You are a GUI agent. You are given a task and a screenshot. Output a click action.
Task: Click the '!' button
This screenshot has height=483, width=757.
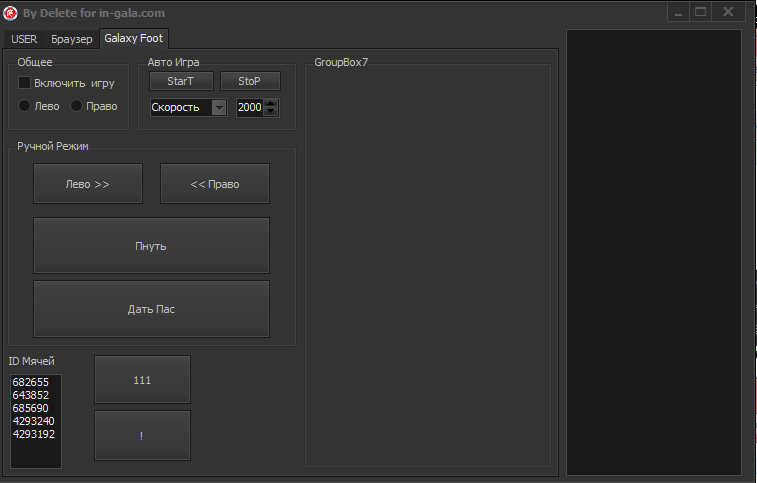click(x=142, y=436)
